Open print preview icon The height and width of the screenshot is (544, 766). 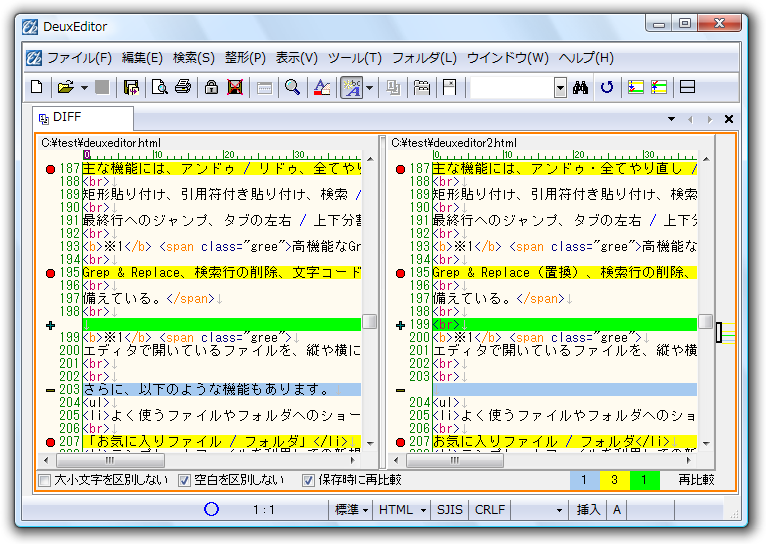tap(160, 87)
